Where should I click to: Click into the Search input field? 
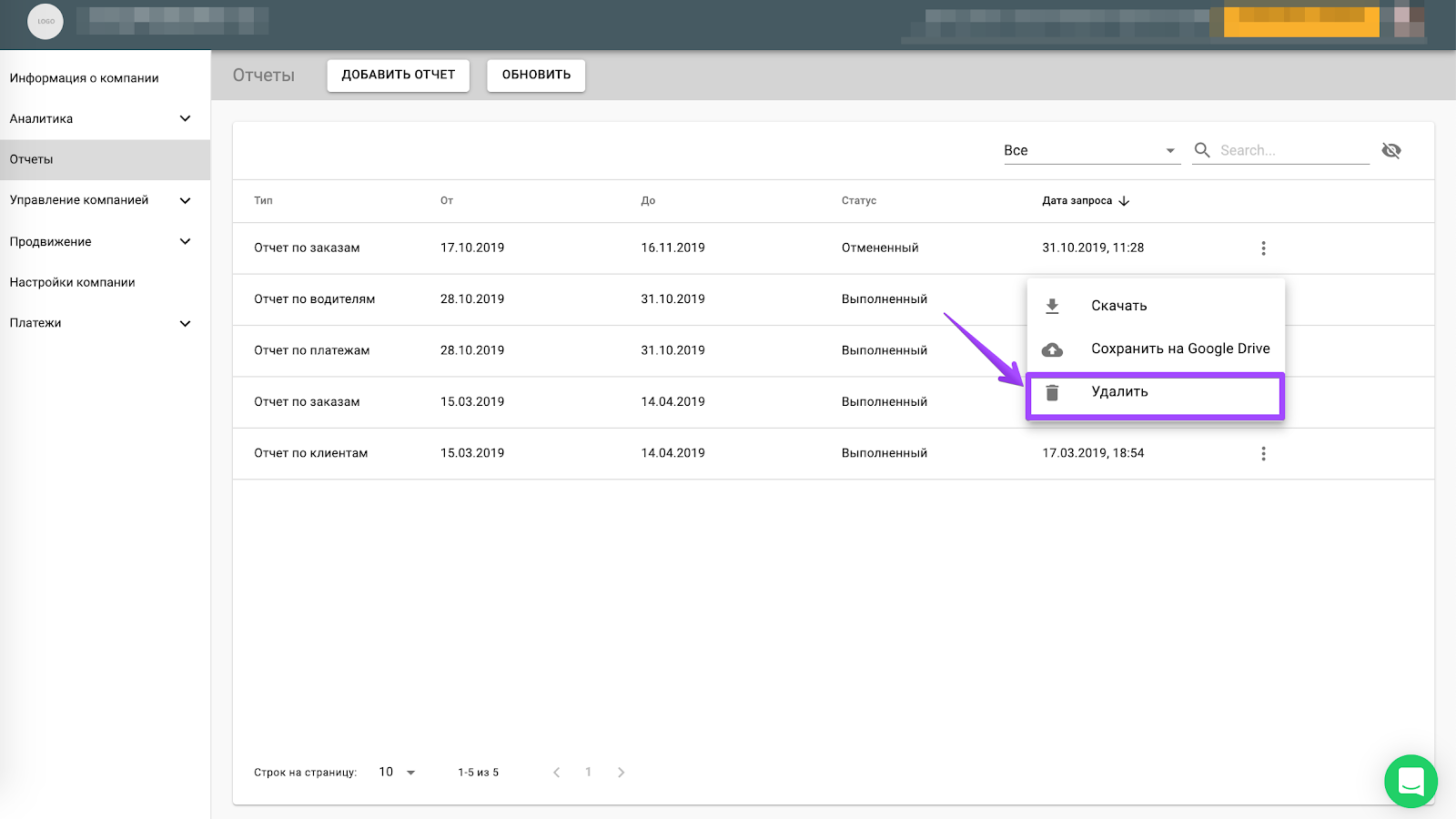(1292, 151)
